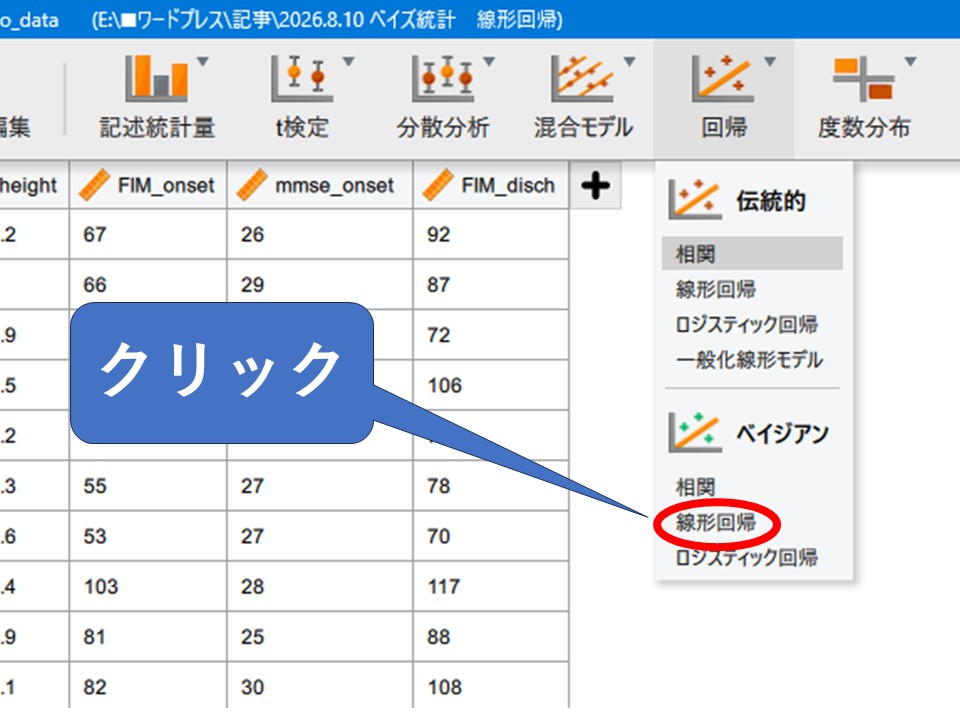Viewport: 960px width, 720px height.
Task: Open the 分散分析 ANOVA module icon
Action: click(x=443, y=78)
